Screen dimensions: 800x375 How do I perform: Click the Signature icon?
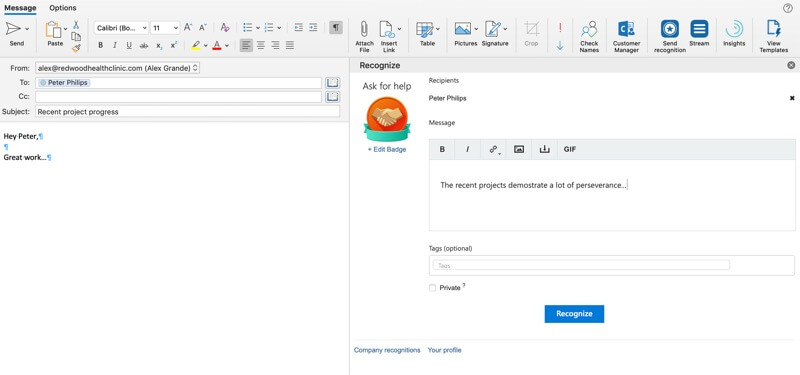pyautogui.click(x=493, y=29)
